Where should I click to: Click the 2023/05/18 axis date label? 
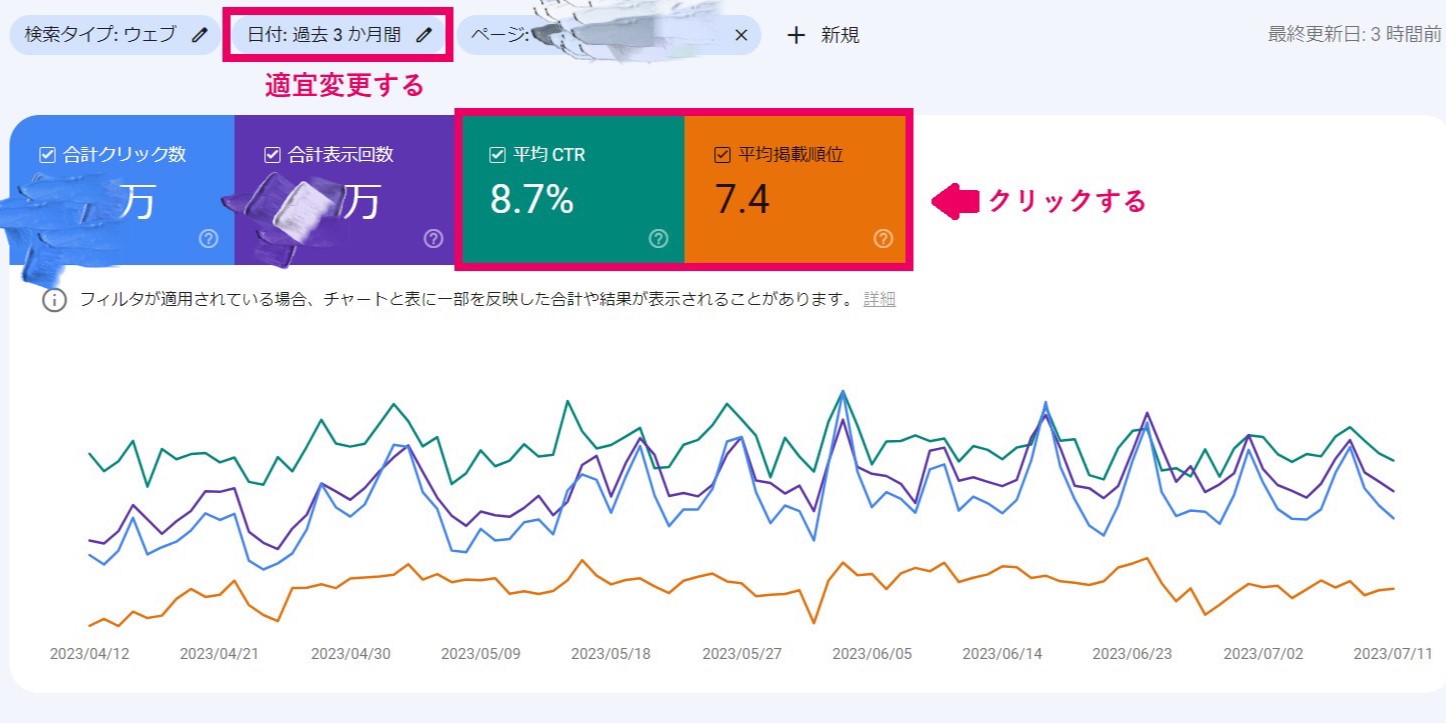pyautogui.click(x=611, y=654)
